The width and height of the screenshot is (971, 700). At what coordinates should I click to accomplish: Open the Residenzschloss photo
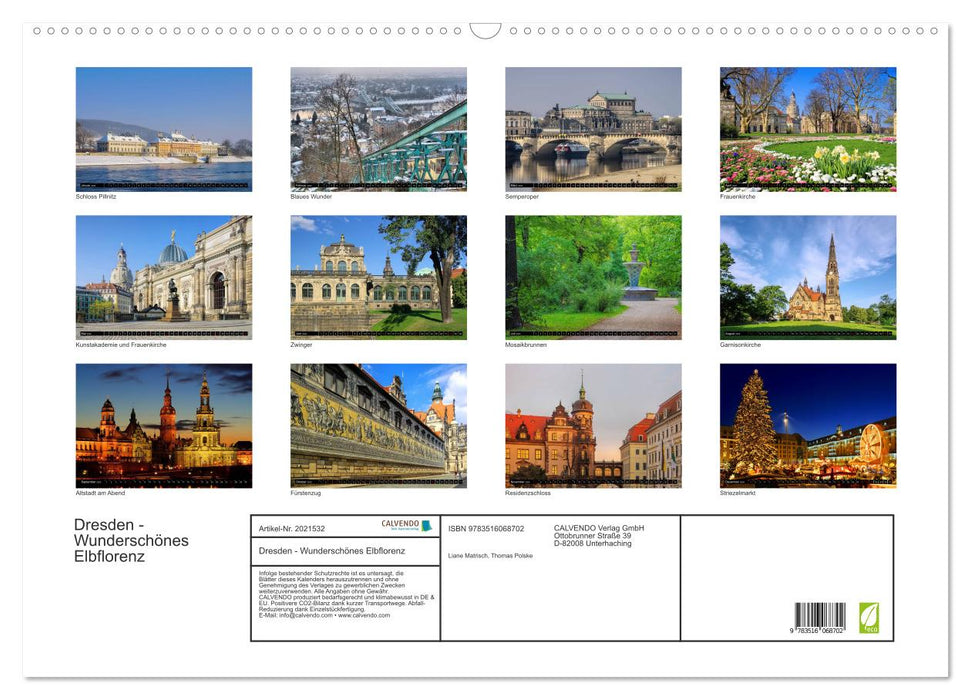tap(592, 425)
